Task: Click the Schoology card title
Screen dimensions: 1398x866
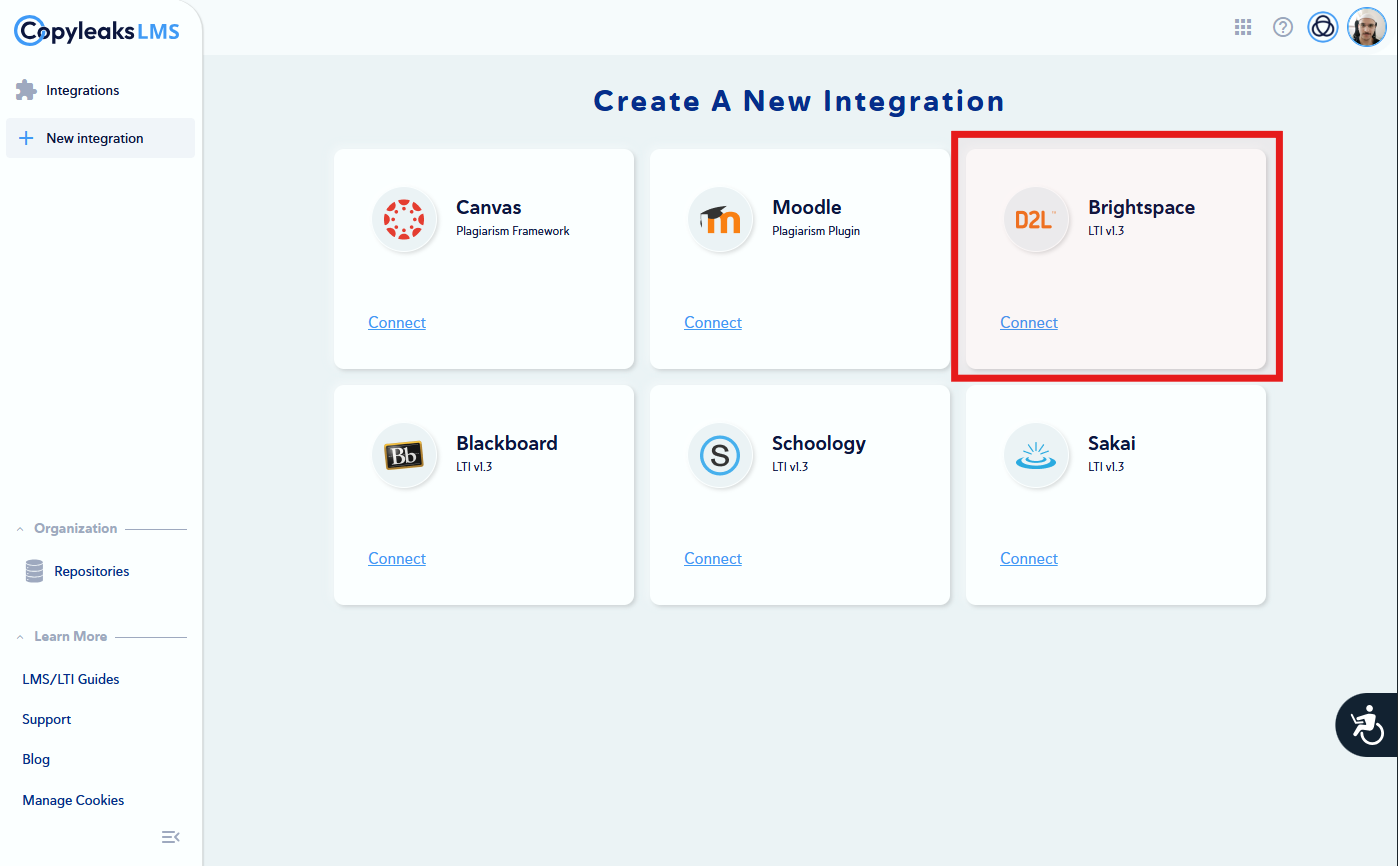Action: click(819, 443)
